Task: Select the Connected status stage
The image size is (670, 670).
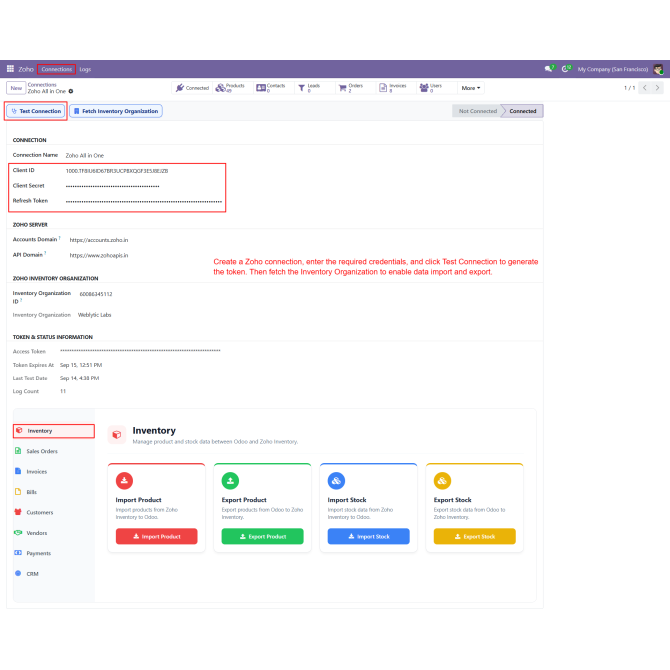Action: pyautogui.click(x=522, y=111)
